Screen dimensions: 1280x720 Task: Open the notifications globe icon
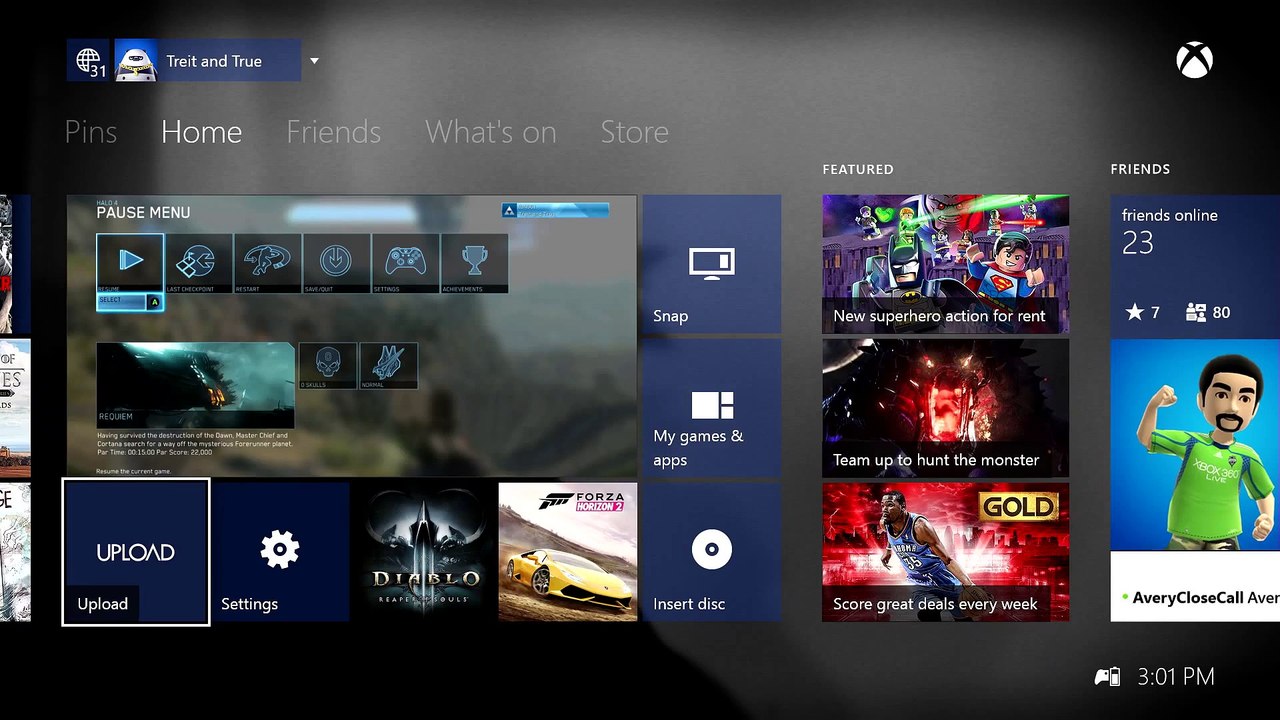point(88,61)
